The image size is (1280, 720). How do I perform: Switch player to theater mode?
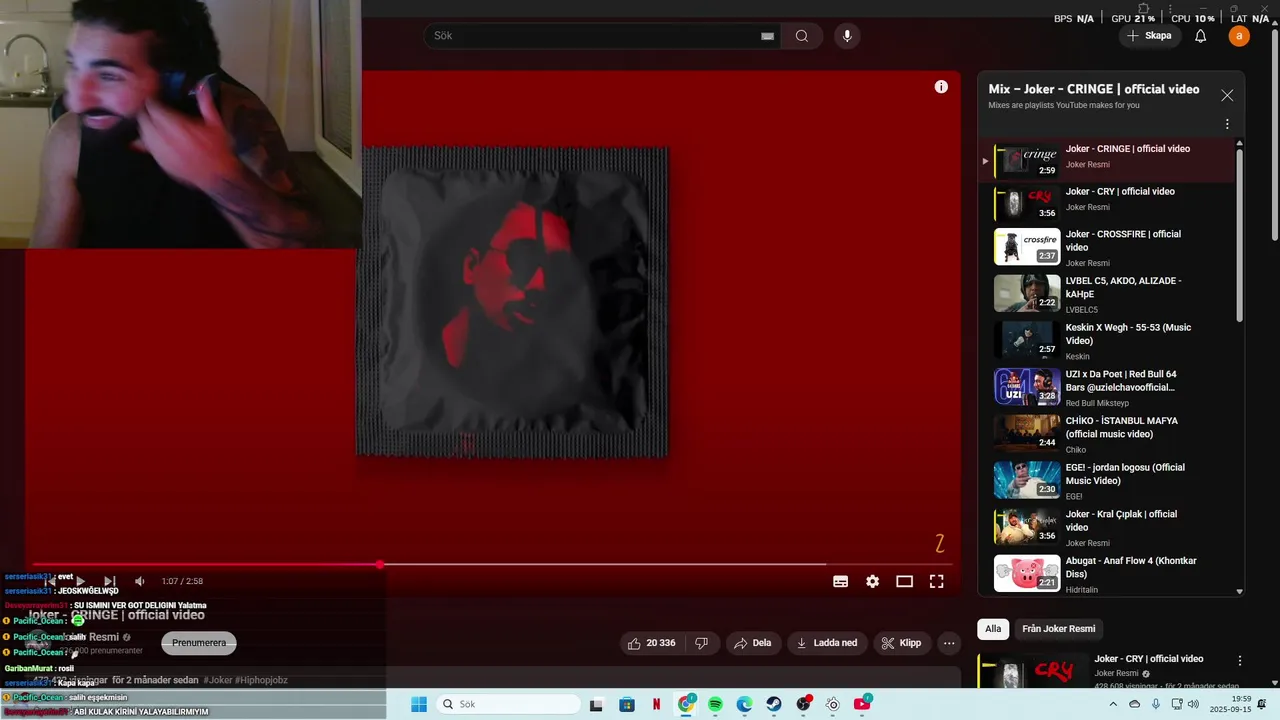click(x=904, y=581)
